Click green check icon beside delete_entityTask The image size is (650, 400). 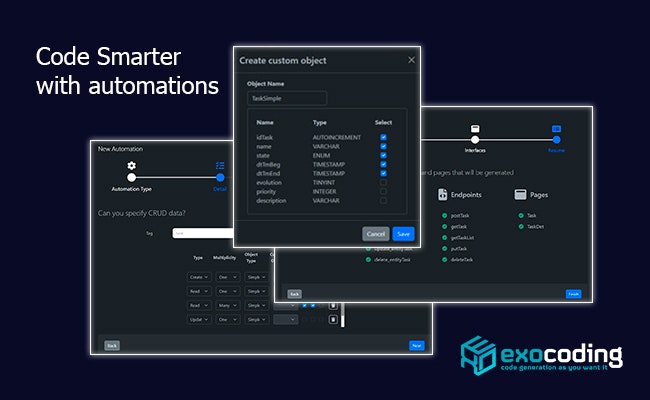click(368, 259)
